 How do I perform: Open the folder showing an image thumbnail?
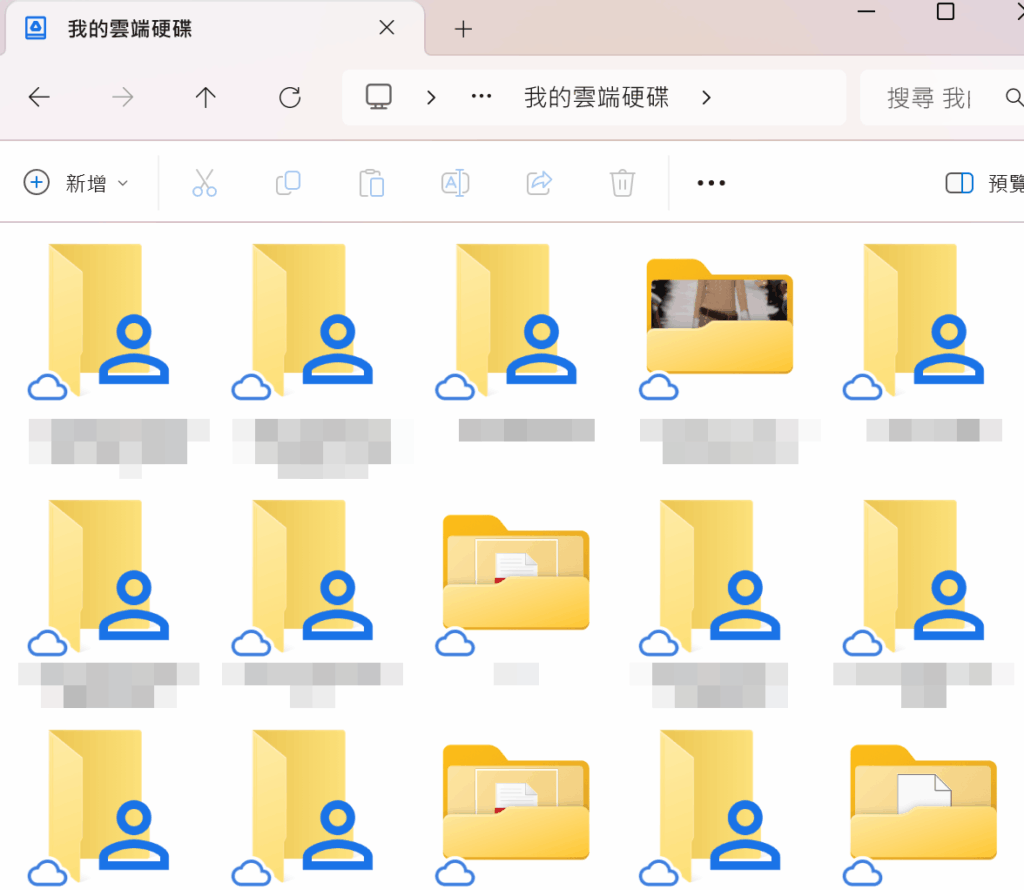718,318
